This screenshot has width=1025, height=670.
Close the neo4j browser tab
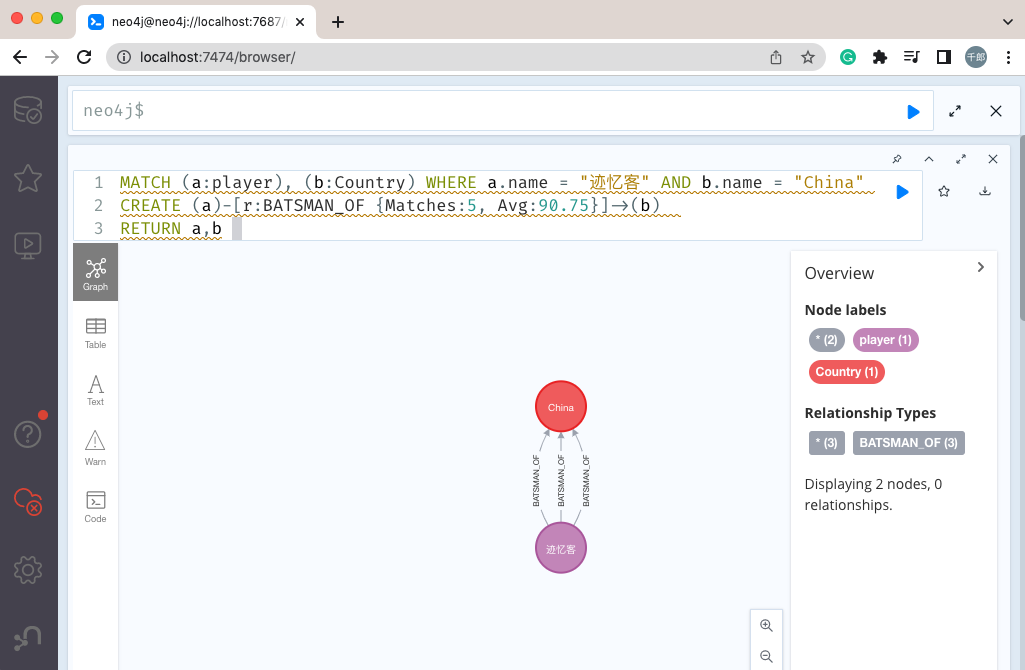pyautogui.click(x=300, y=22)
